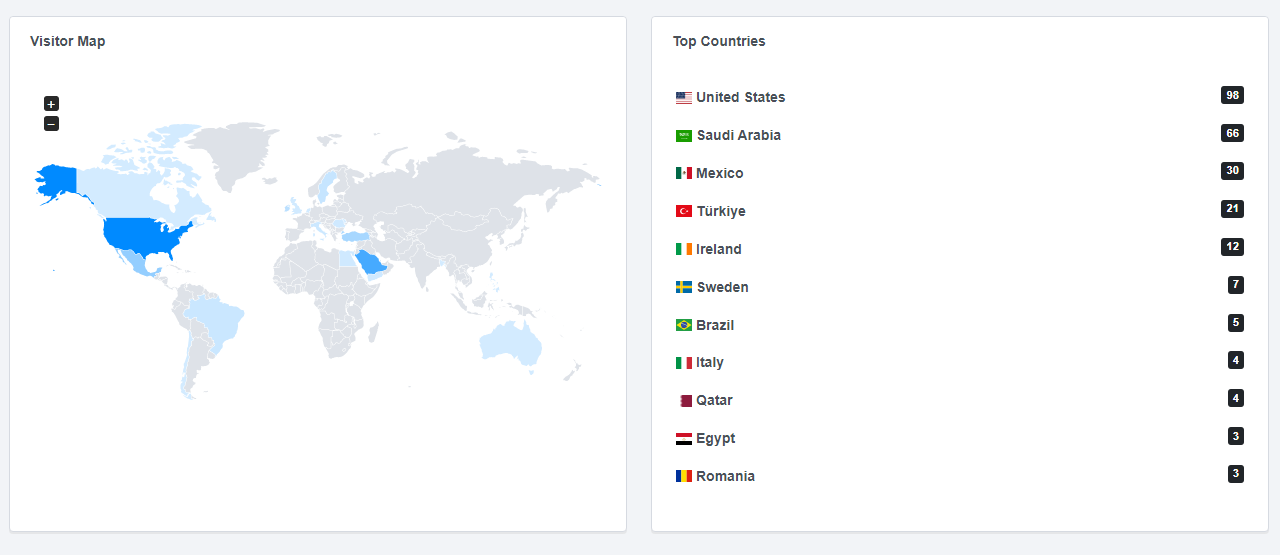This screenshot has width=1280, height=555.
Task: Click the Ireland flag icon
Action: click(x=684, y=249)
